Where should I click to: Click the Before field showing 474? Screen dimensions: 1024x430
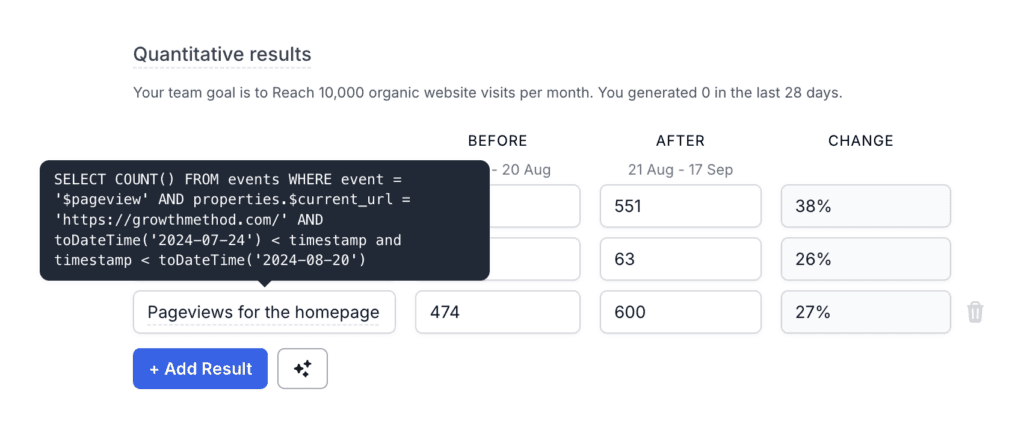coord(498,312)
